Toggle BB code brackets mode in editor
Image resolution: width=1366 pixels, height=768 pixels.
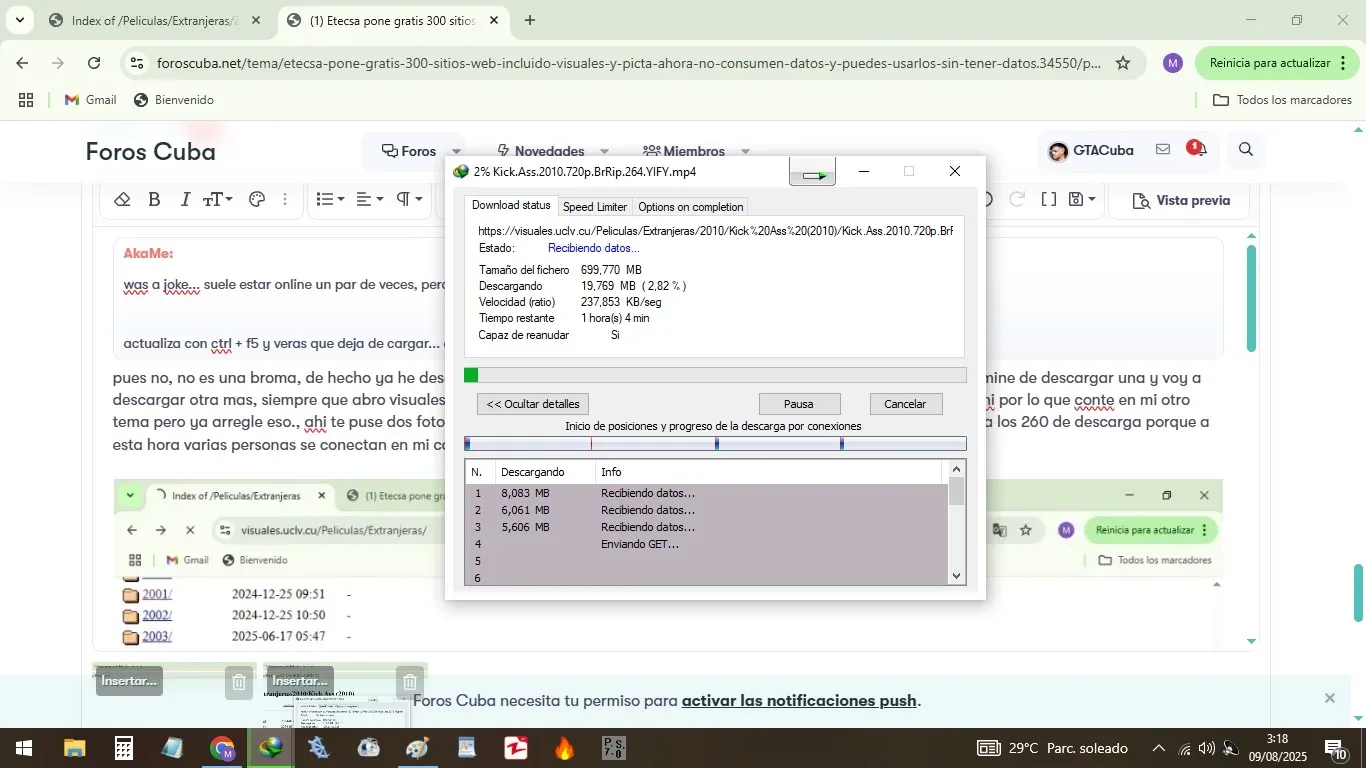1049,200
